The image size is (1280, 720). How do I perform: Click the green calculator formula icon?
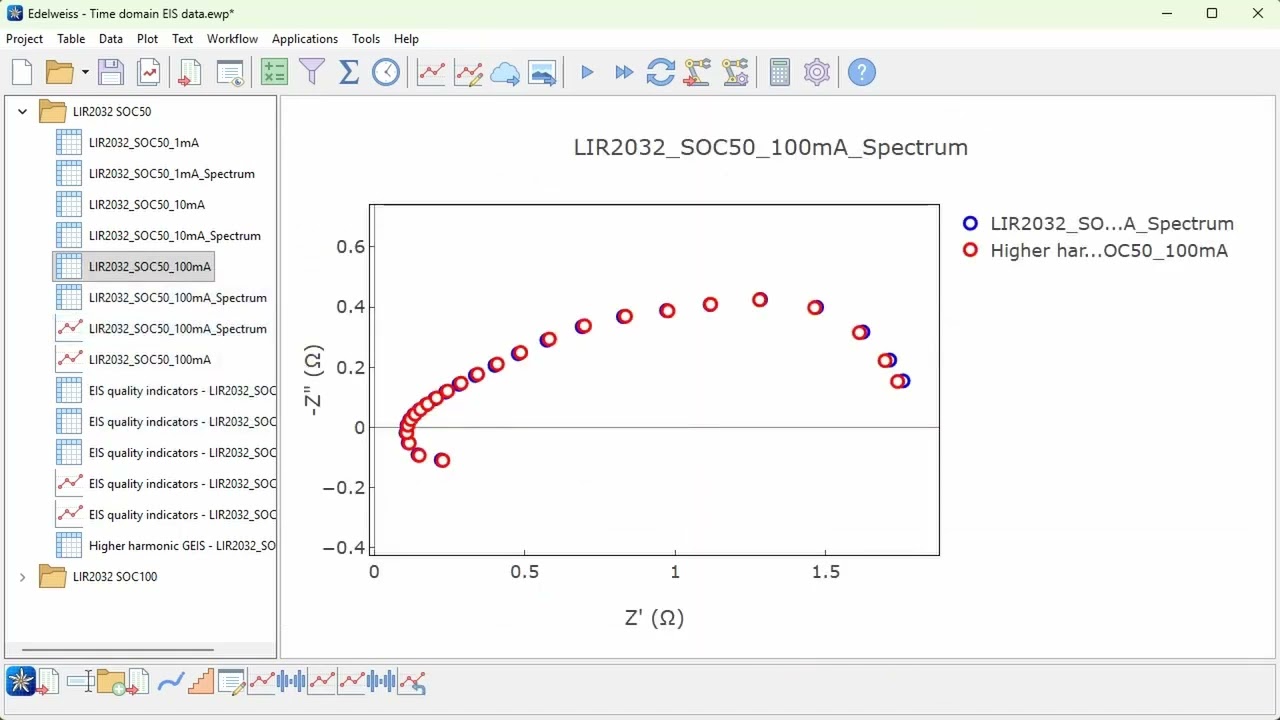tap(274, 72)
